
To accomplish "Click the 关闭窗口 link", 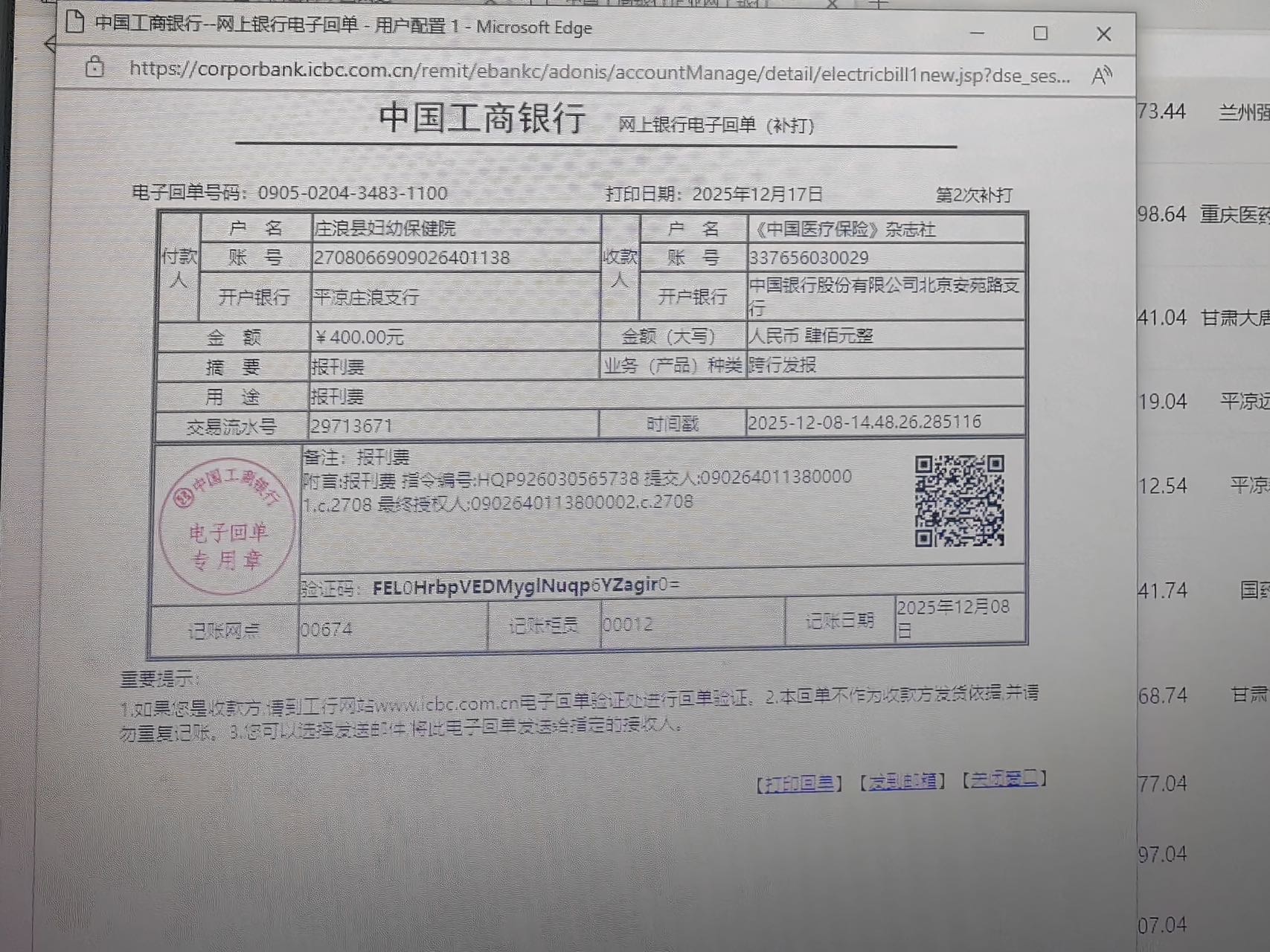I will click(1004, 779).
